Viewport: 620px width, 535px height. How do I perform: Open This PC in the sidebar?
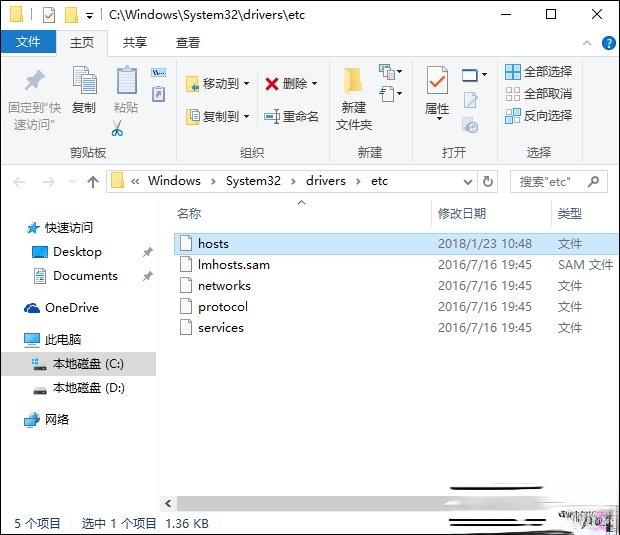[52, 339]
